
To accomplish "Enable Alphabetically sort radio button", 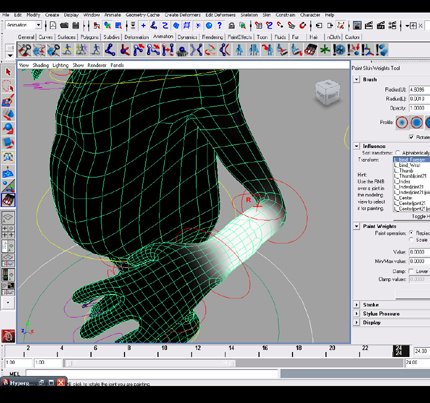I will click(x=397, y=153).
